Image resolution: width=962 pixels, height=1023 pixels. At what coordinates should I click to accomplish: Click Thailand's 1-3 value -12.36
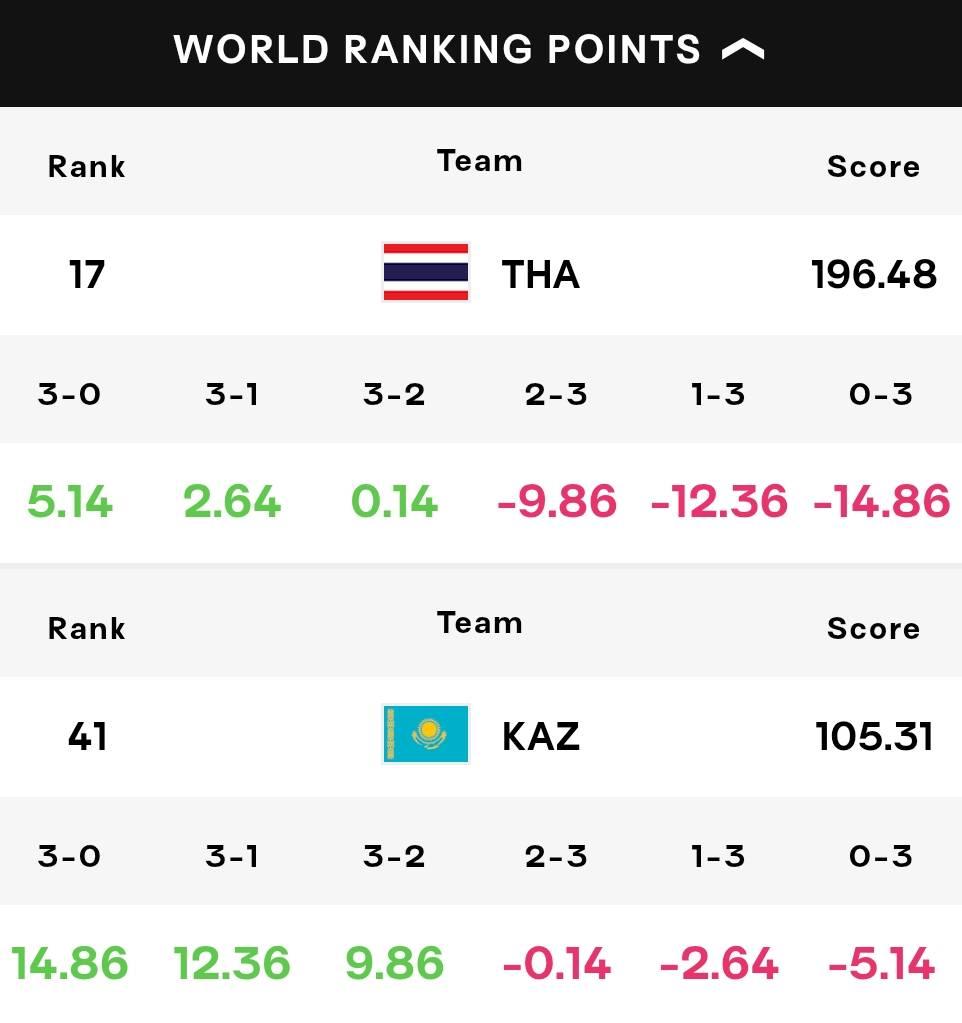719,502
